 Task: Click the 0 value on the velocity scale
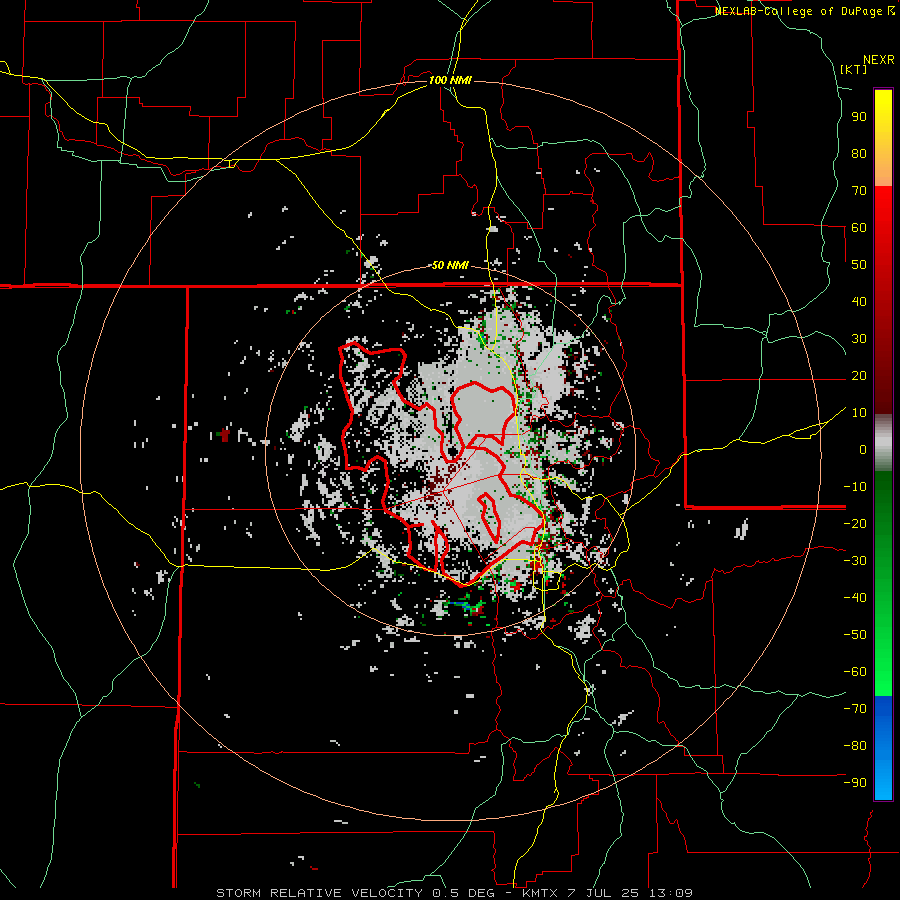[863, 450]
